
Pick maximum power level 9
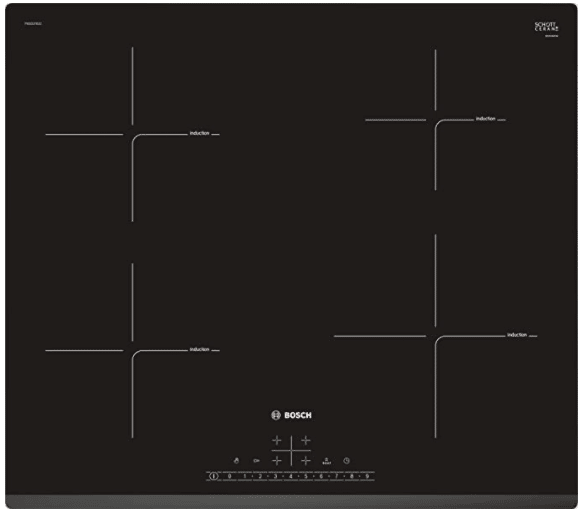click(x=367, y=476)
